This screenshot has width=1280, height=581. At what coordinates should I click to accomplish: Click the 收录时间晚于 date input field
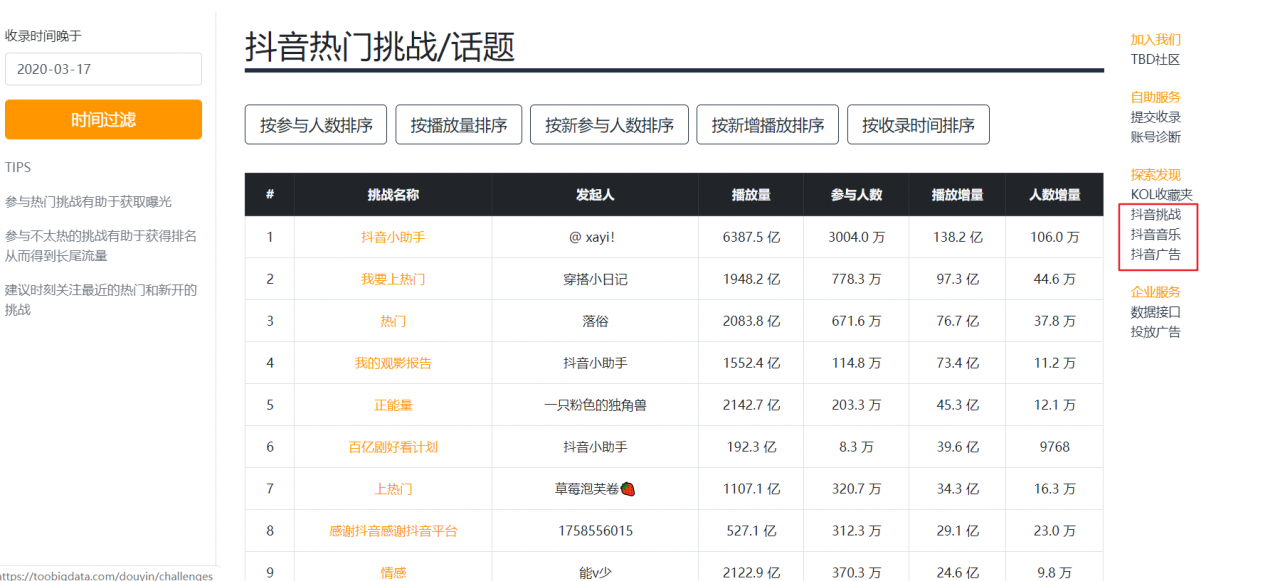tap(103, 69)
